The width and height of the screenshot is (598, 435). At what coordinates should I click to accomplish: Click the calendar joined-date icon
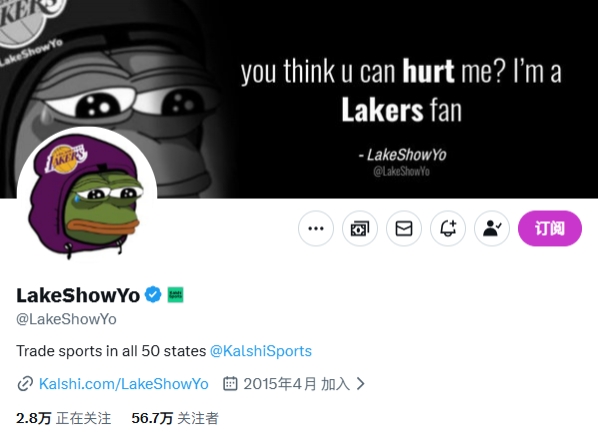[230, 384]
